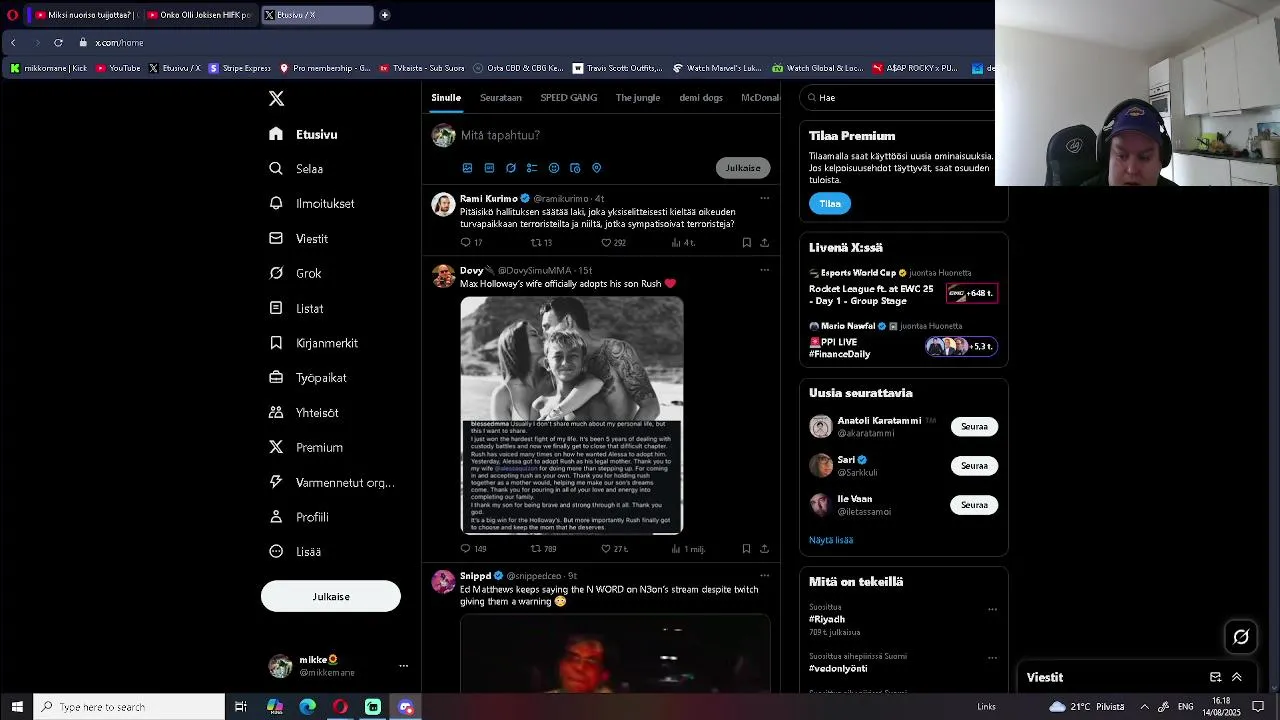Add location icon in composer
The height and width of the screenshot is (720, 1280).
[597, 168]
